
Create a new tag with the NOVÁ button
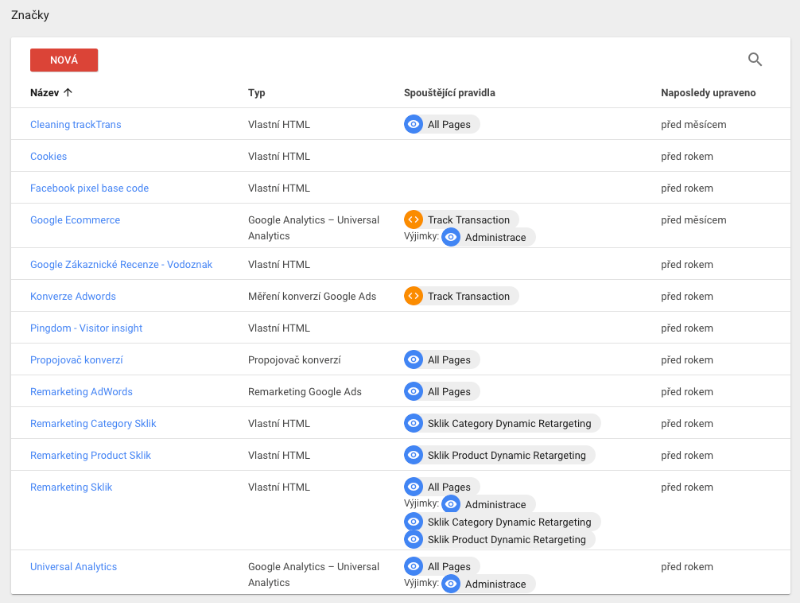click(x=64, y=60)
